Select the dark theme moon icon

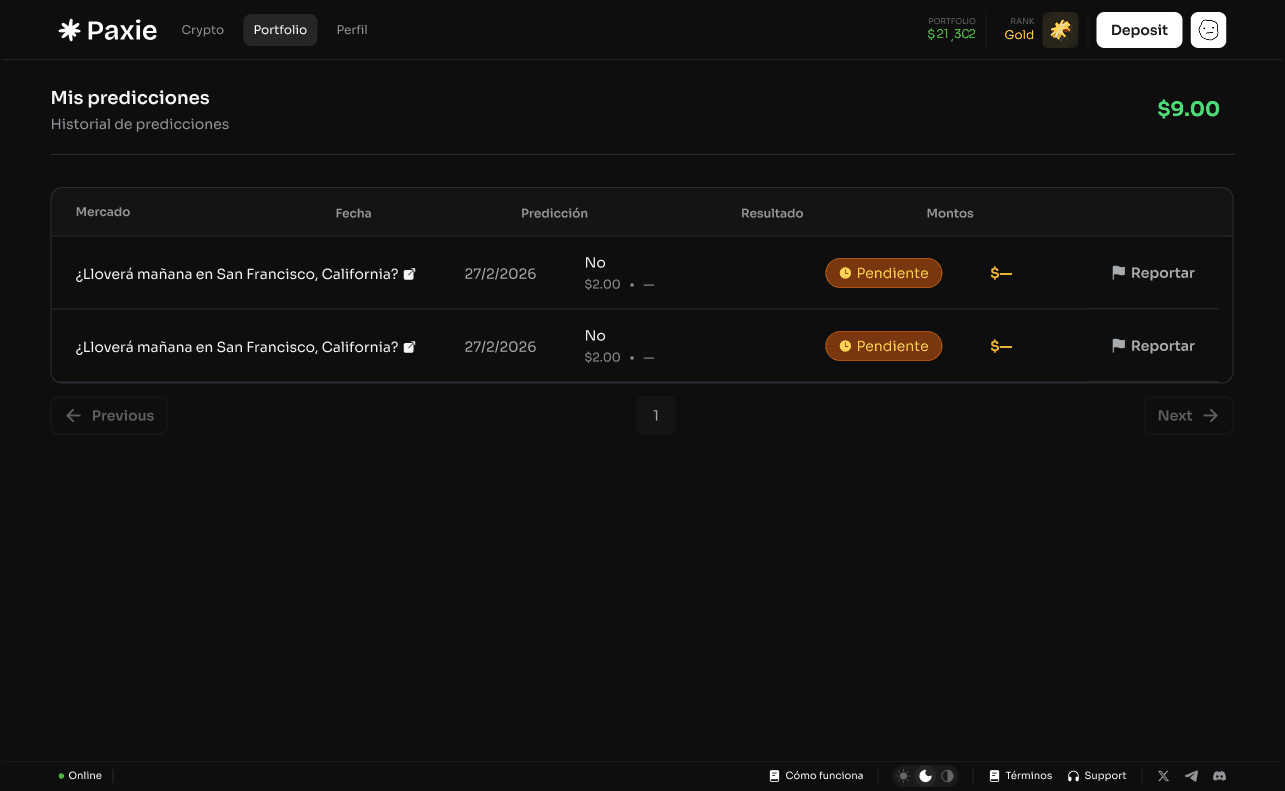(926, 776)
